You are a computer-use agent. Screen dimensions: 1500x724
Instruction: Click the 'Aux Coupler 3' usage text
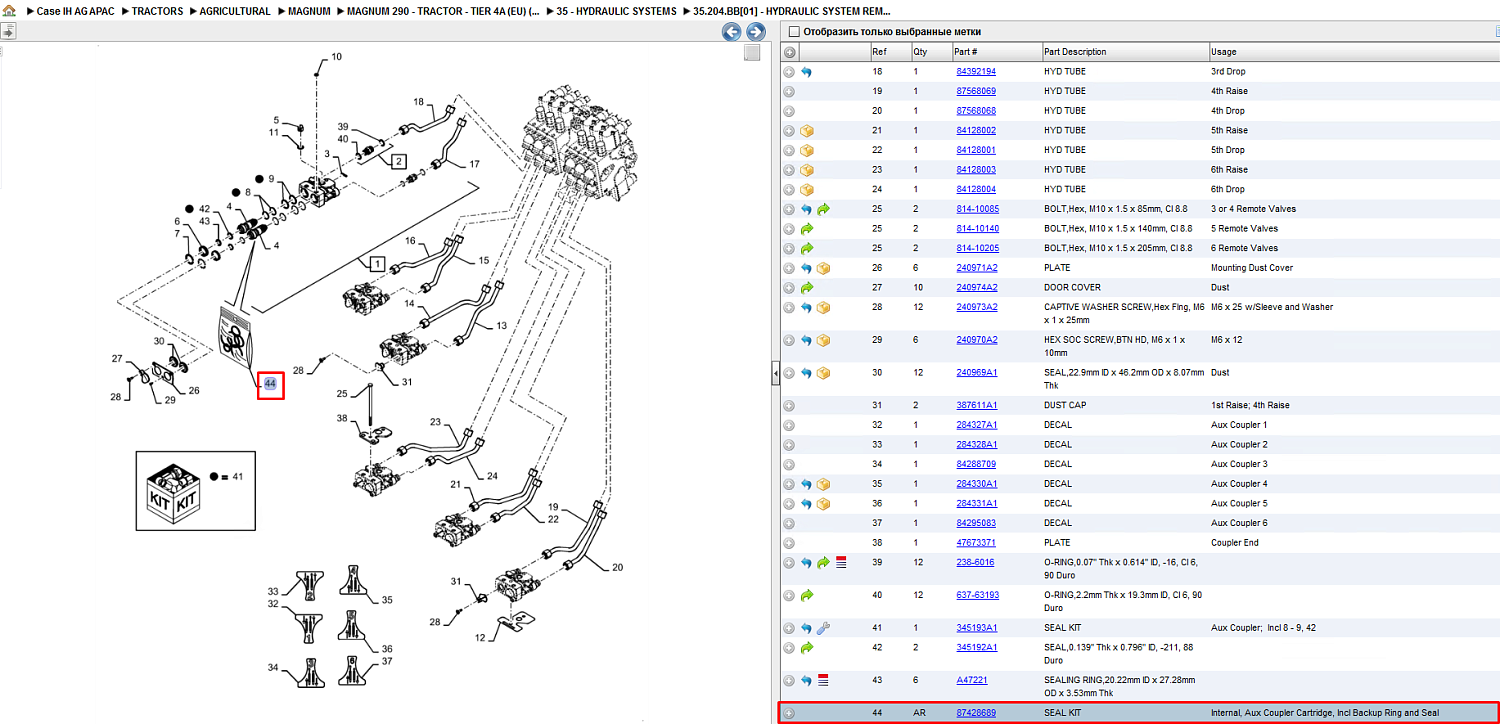(x=1240, y=464)
